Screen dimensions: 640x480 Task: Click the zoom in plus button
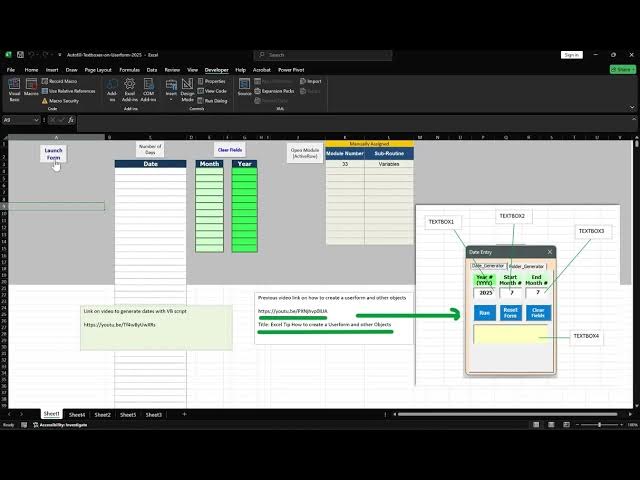tap(621, 425)
